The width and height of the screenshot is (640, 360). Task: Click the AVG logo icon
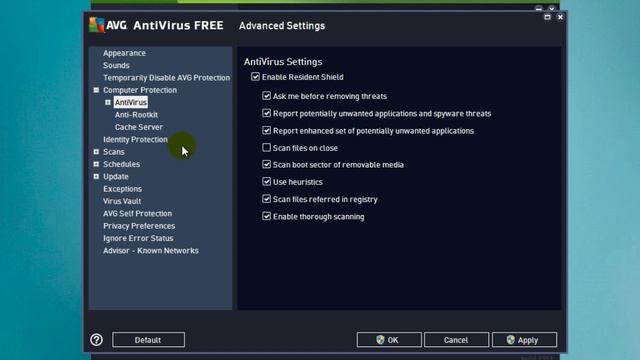pyautogui.click(x=97, y=25)
